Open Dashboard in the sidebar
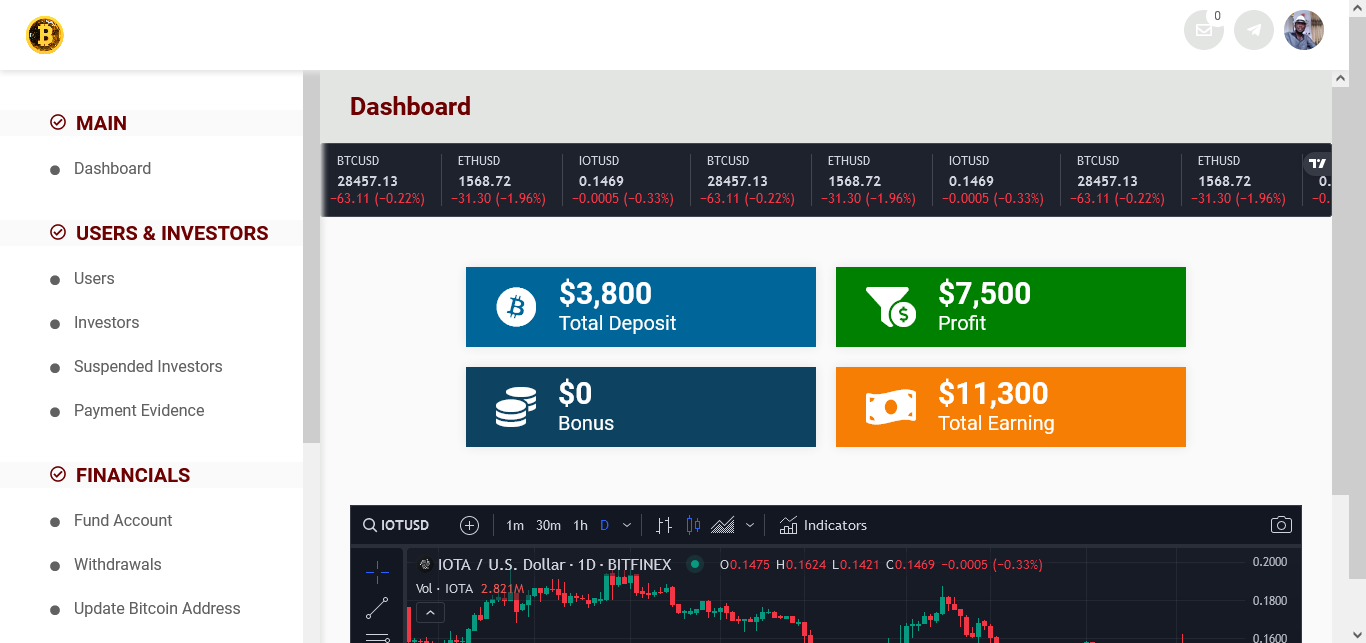 coord(112,169)
